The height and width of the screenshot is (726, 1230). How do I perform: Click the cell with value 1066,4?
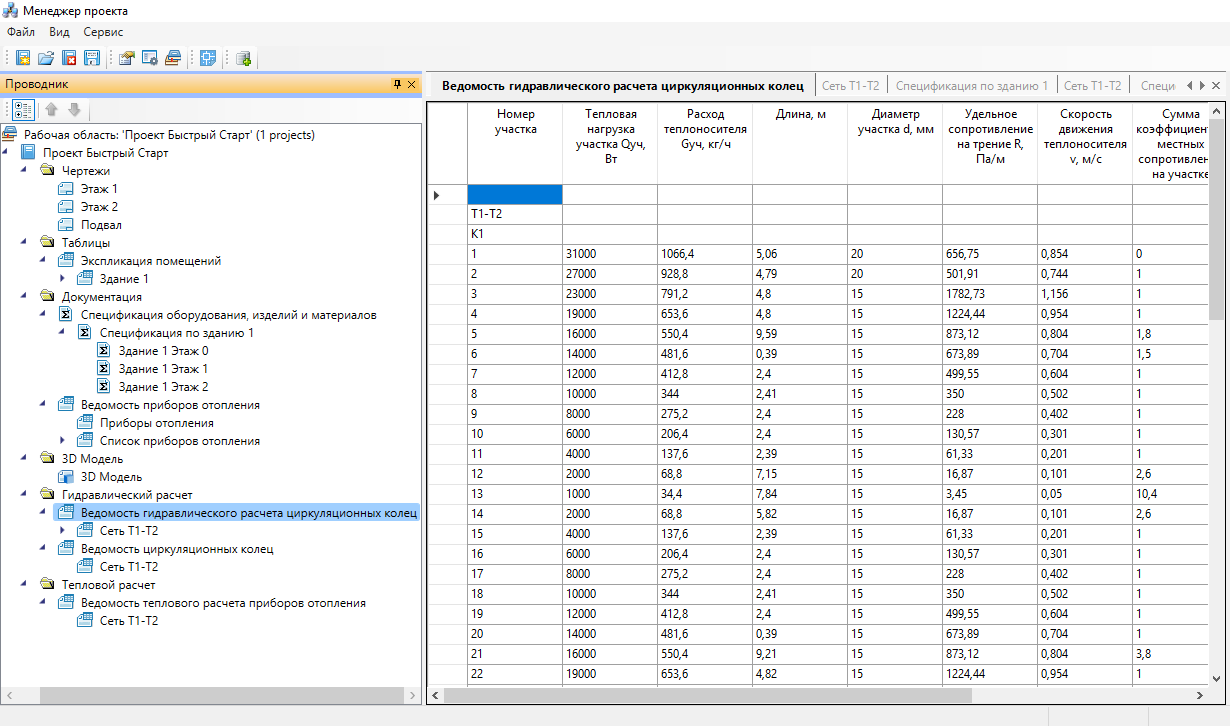pyautogui.click(x=705, y=254)
